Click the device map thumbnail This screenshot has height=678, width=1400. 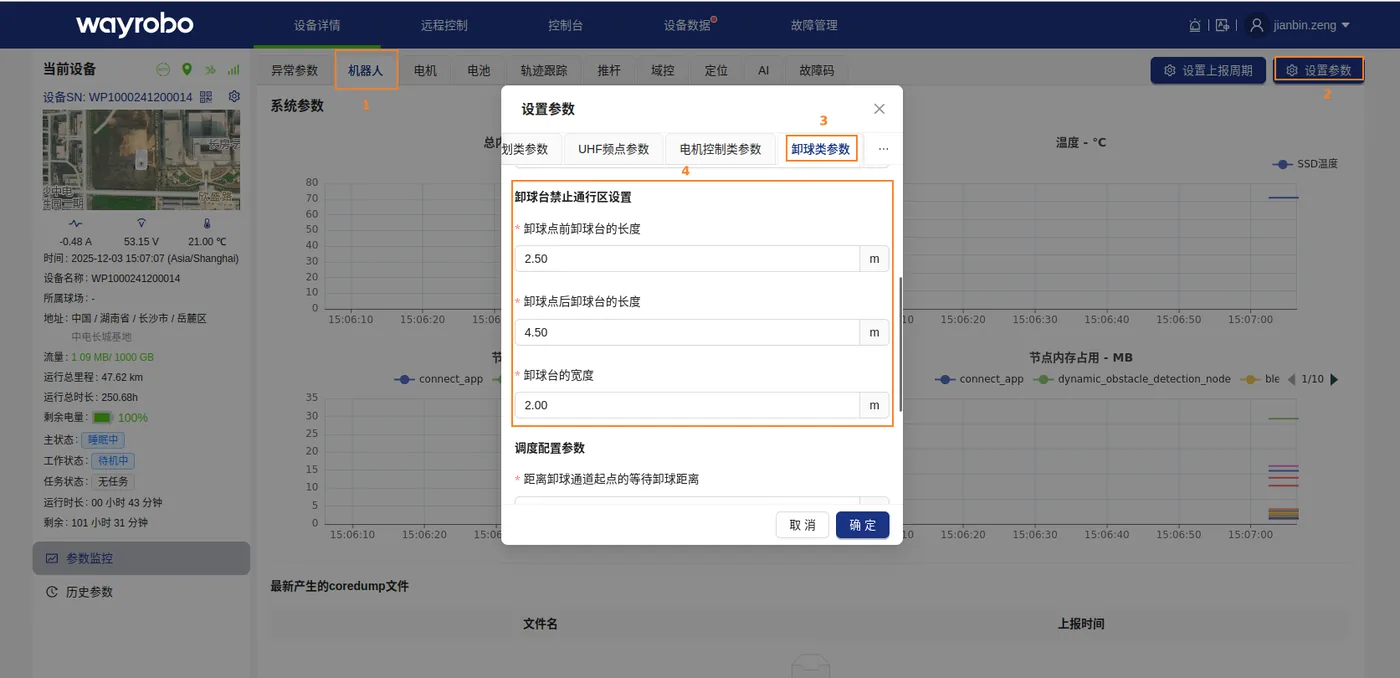[141, 159]
